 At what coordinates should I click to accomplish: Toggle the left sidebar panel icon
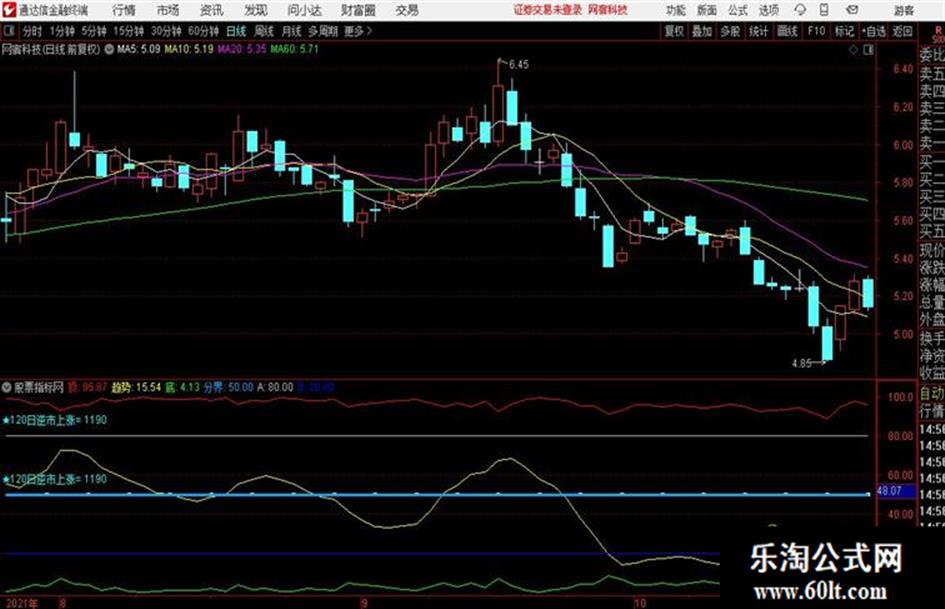click(8, 31)
